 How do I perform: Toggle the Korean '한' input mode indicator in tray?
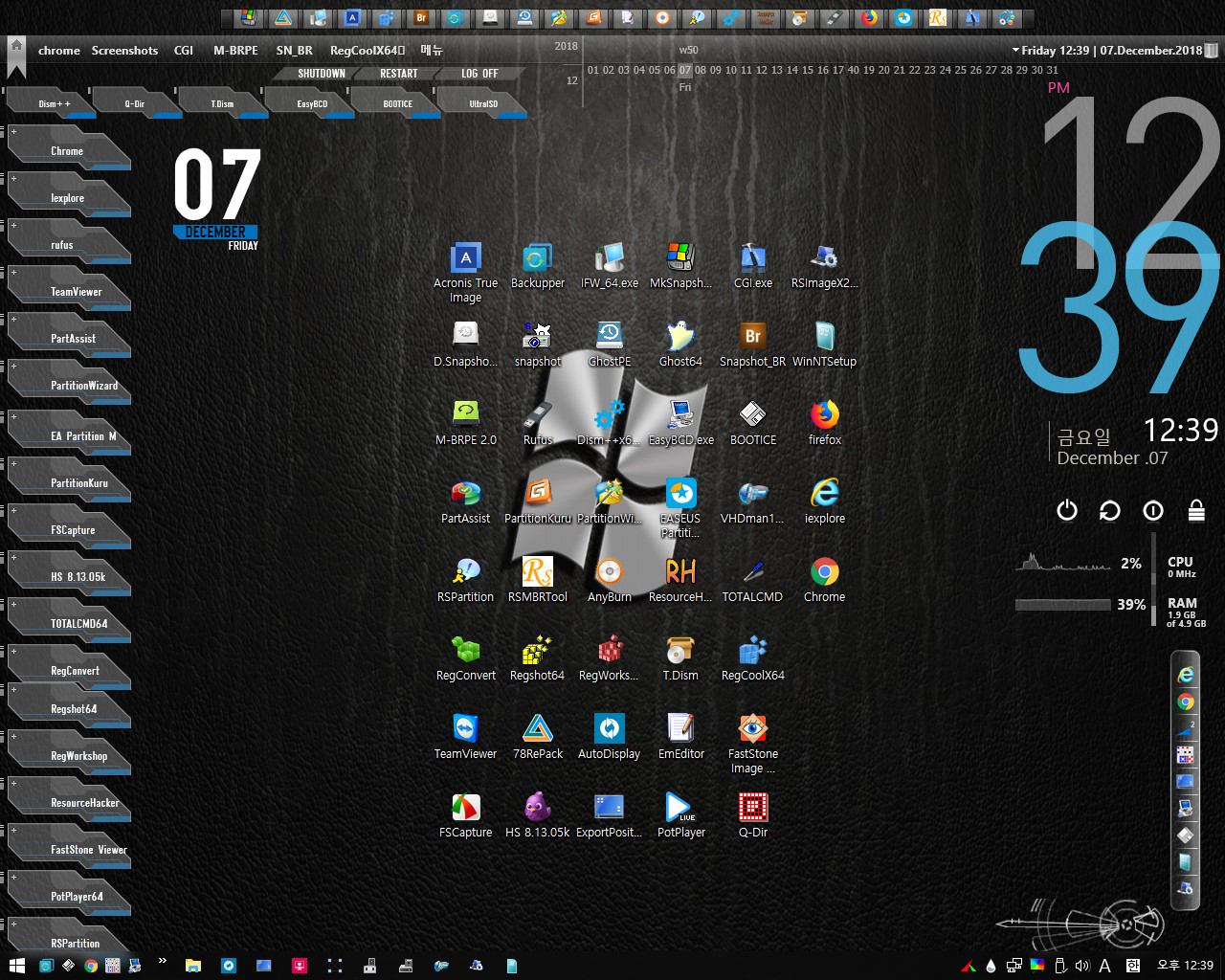tap(1133, 966)
